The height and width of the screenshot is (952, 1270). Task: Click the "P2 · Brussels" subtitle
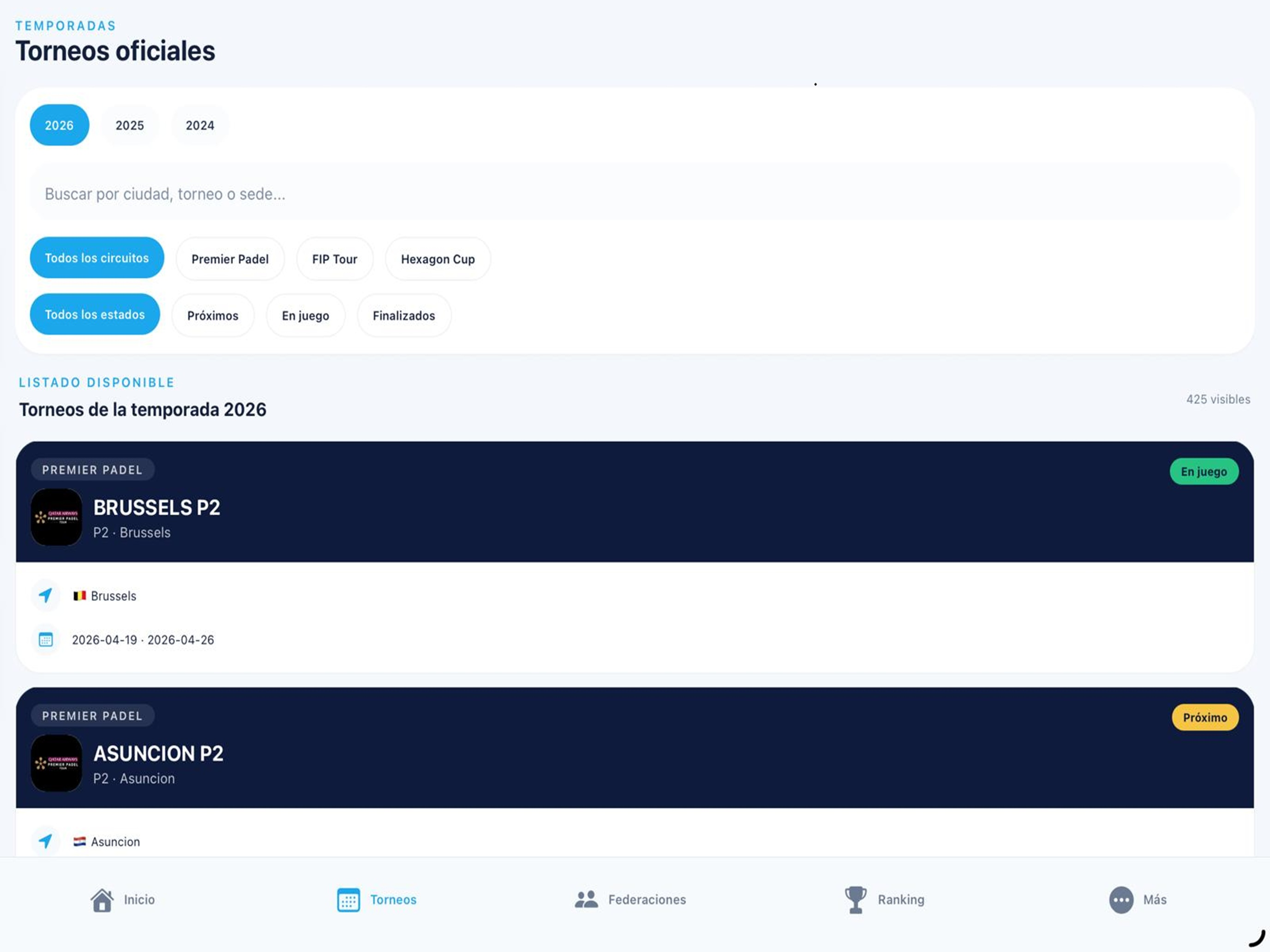[x=132, y=533]
